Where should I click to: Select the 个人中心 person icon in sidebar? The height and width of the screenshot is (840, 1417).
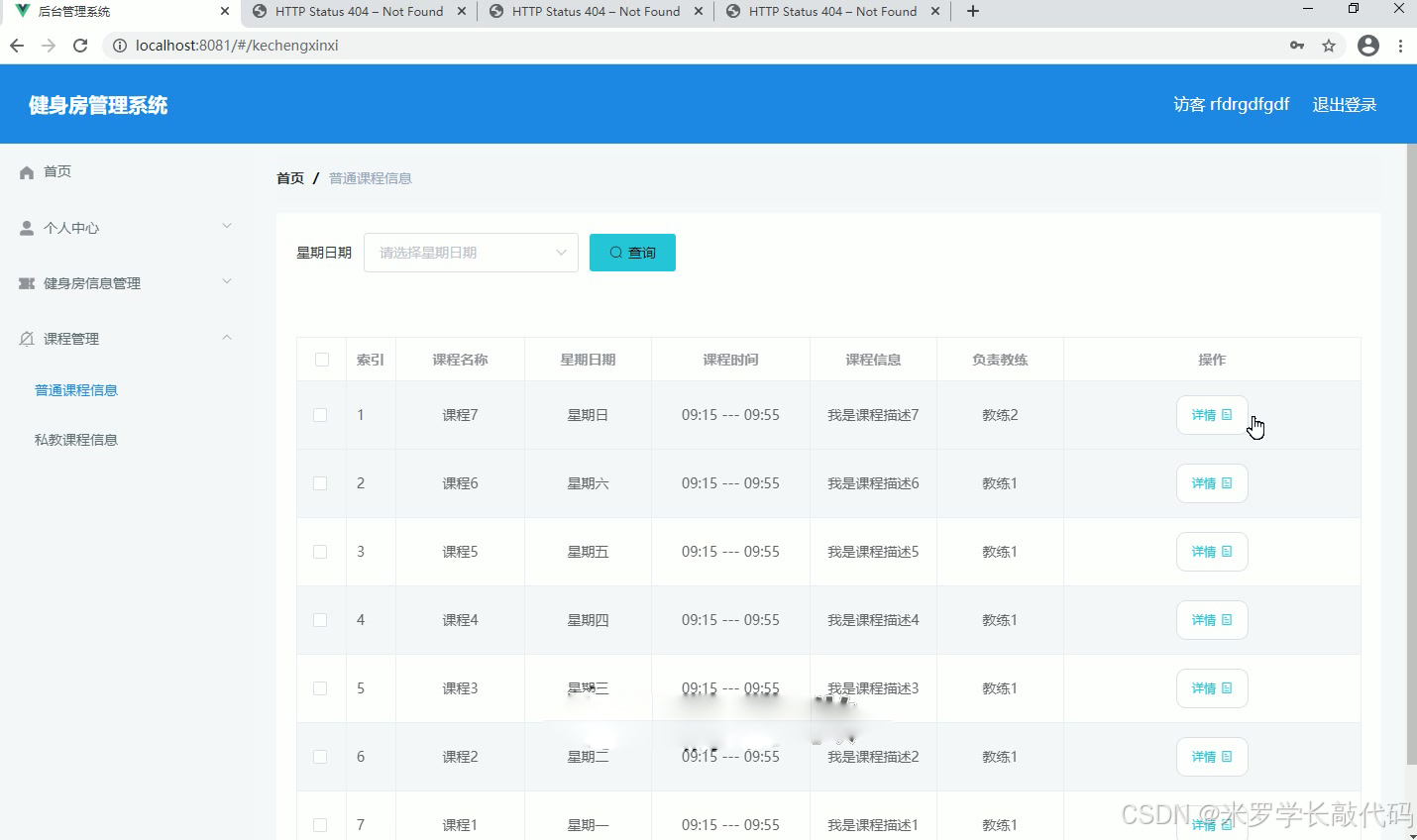tap(25, 227)
